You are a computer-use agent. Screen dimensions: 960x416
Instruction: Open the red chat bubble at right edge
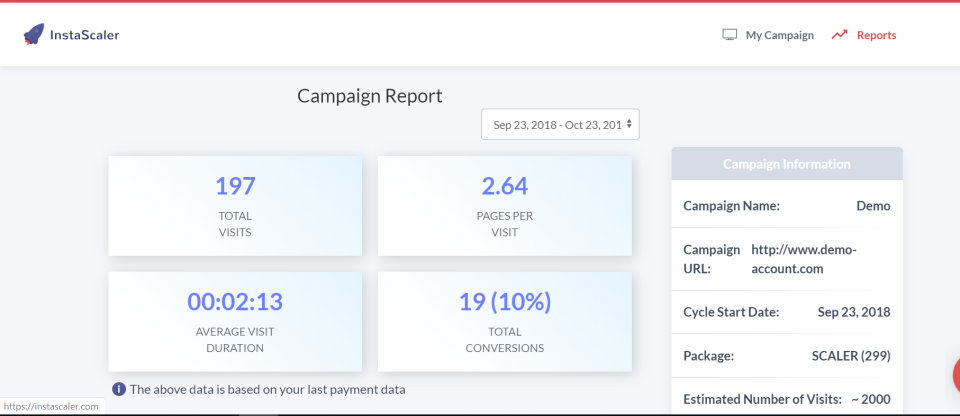click(956, 374)
